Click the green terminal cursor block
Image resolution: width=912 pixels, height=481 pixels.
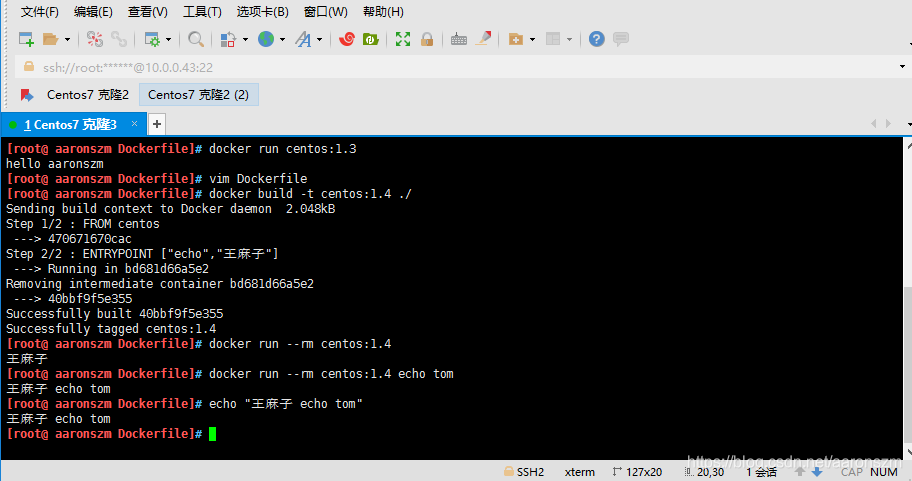click(212, 434)
